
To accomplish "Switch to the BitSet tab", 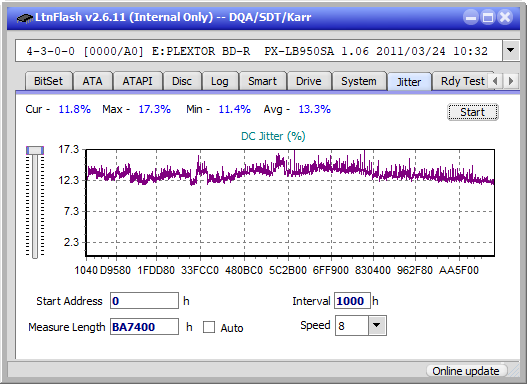I will coord(48,81).
